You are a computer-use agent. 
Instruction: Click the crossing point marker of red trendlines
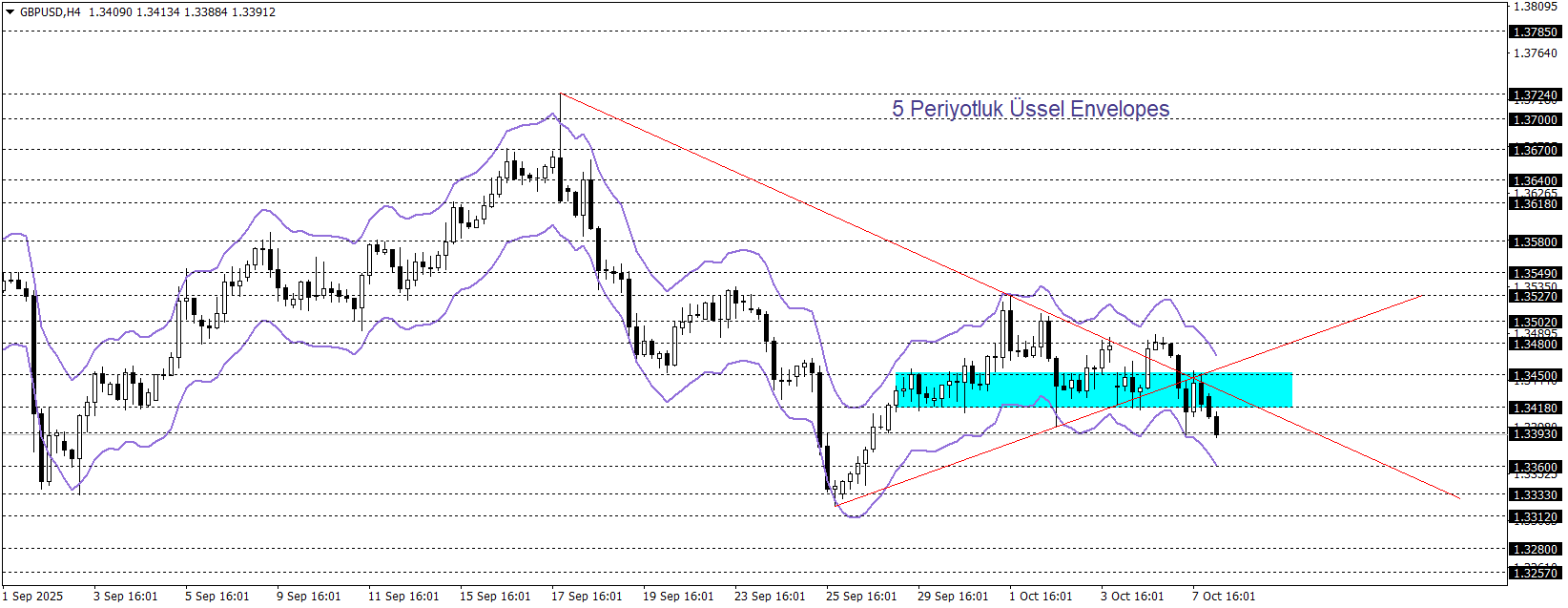tap(1194, 377)
